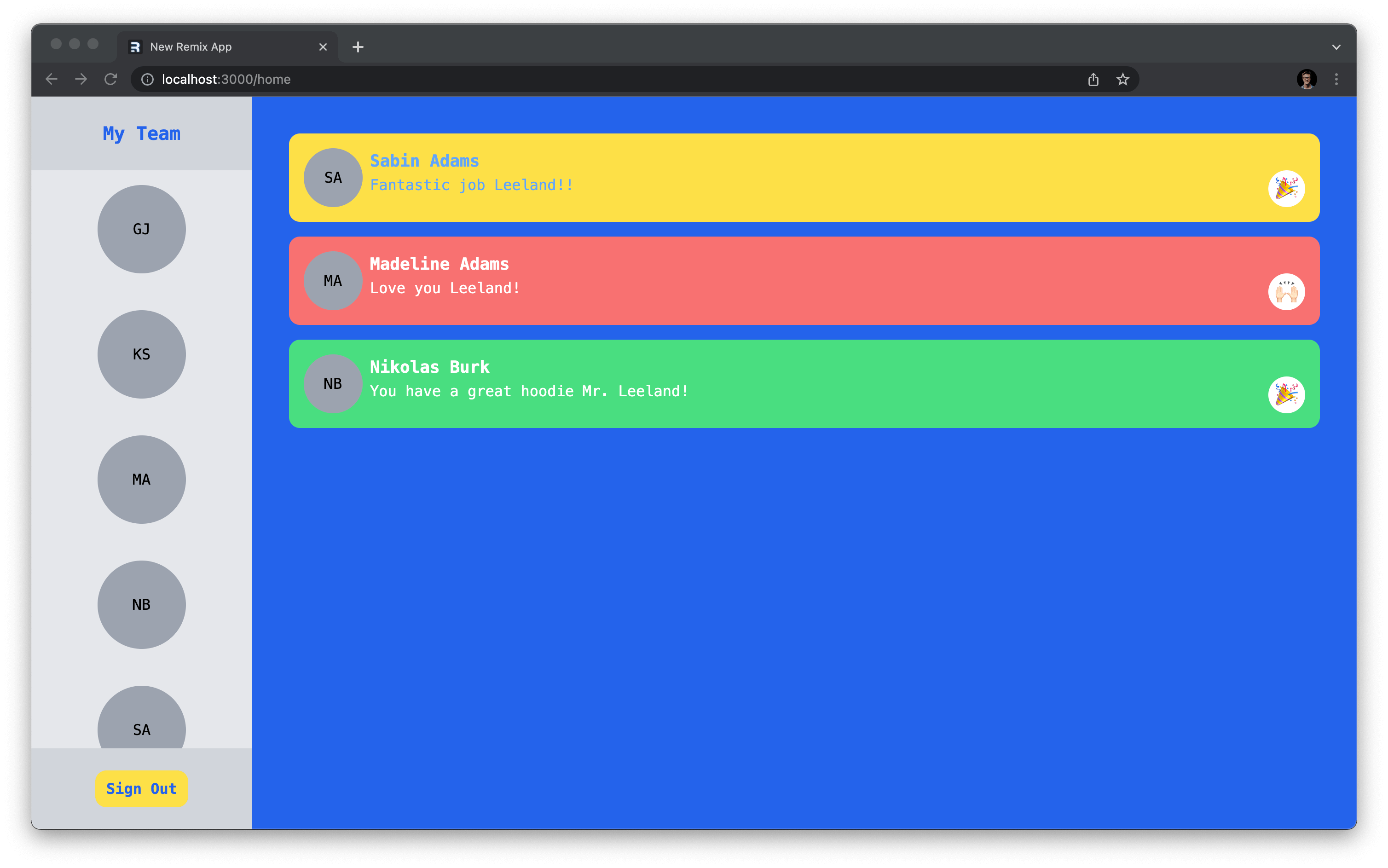The width and height of the screenshot is (1388, 868).
Task: Click the raised hands emoji on Madeline's kudo
Action: pyautogui.click(x=1286, y=292)
